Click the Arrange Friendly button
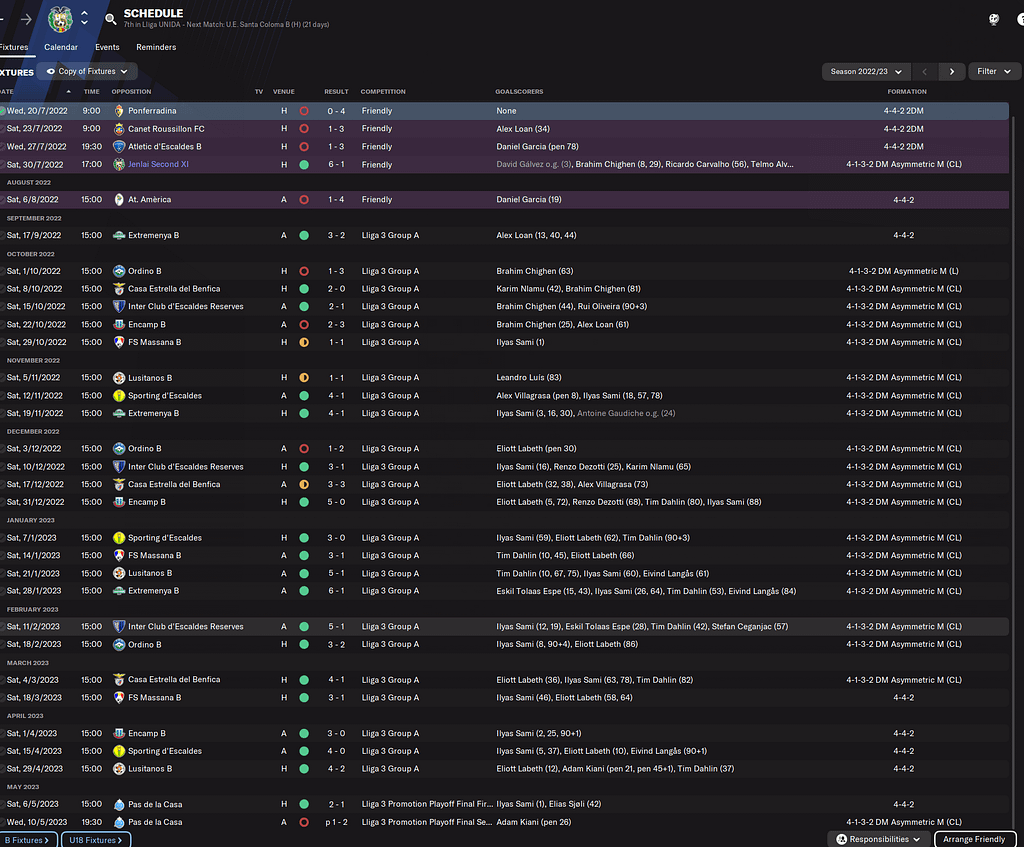Screen dimensions: 1024x847 click(x=975, y=839)
